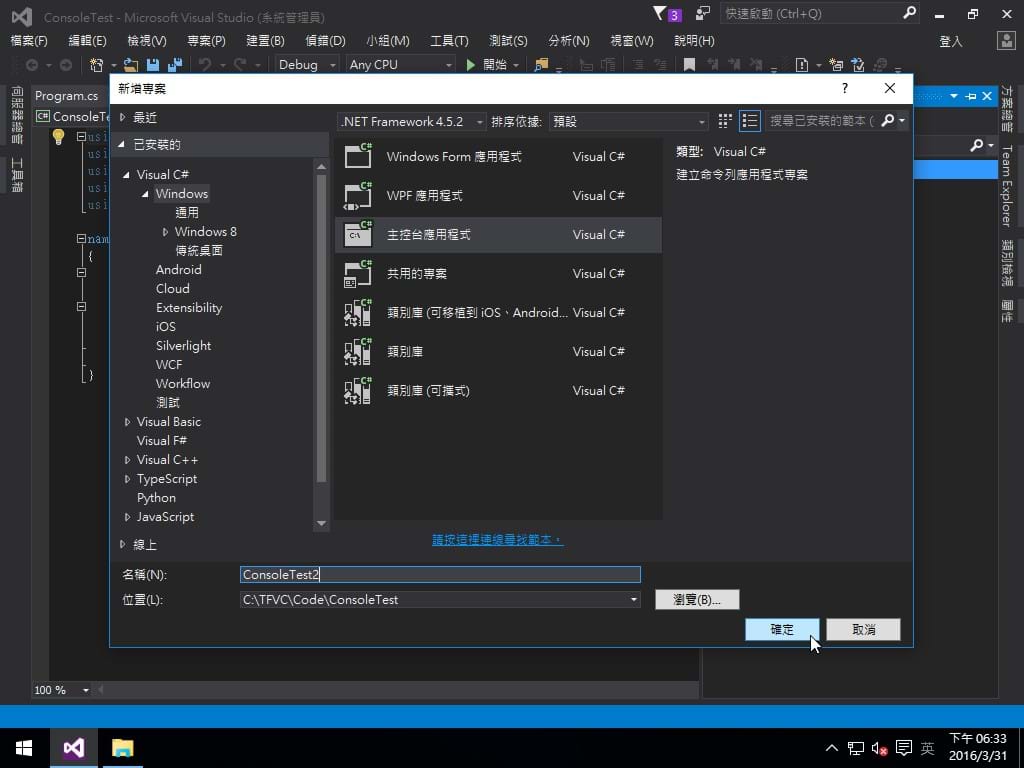Expand the Visual Basic tree node
The width and height of the screenshot is (1024, 768).
coord(127,422)
